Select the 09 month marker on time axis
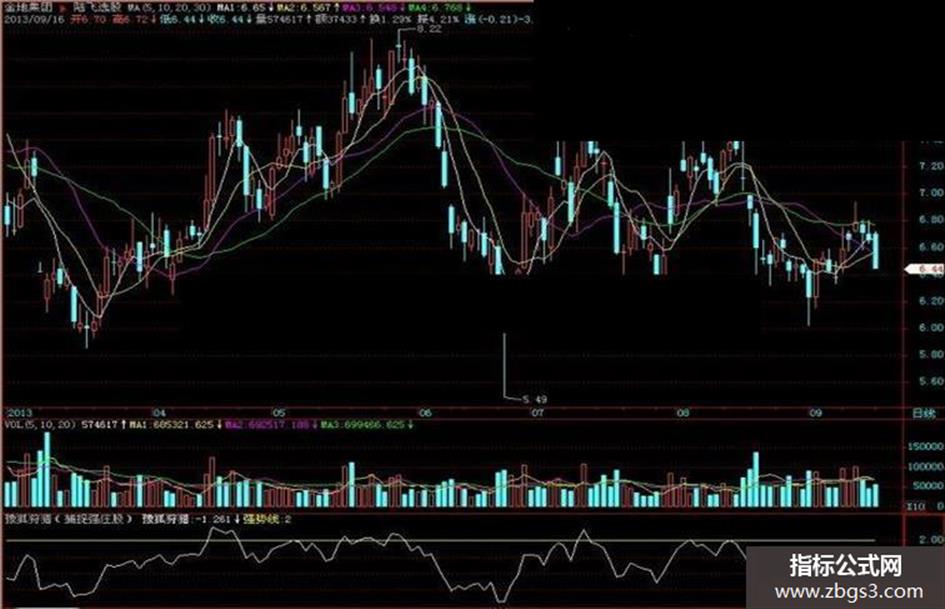This screenshot has height=609, width=945. point(815,413)
